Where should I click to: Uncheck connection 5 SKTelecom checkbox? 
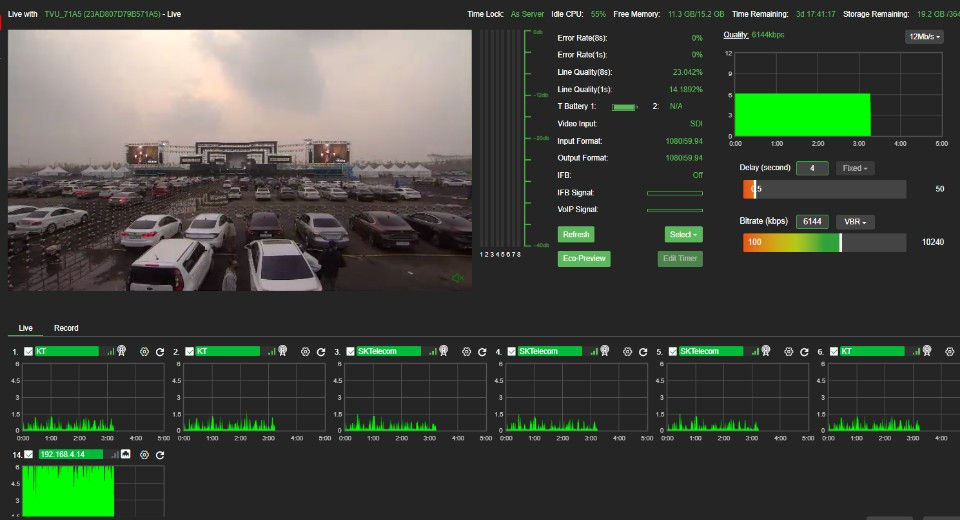point(672,352)
